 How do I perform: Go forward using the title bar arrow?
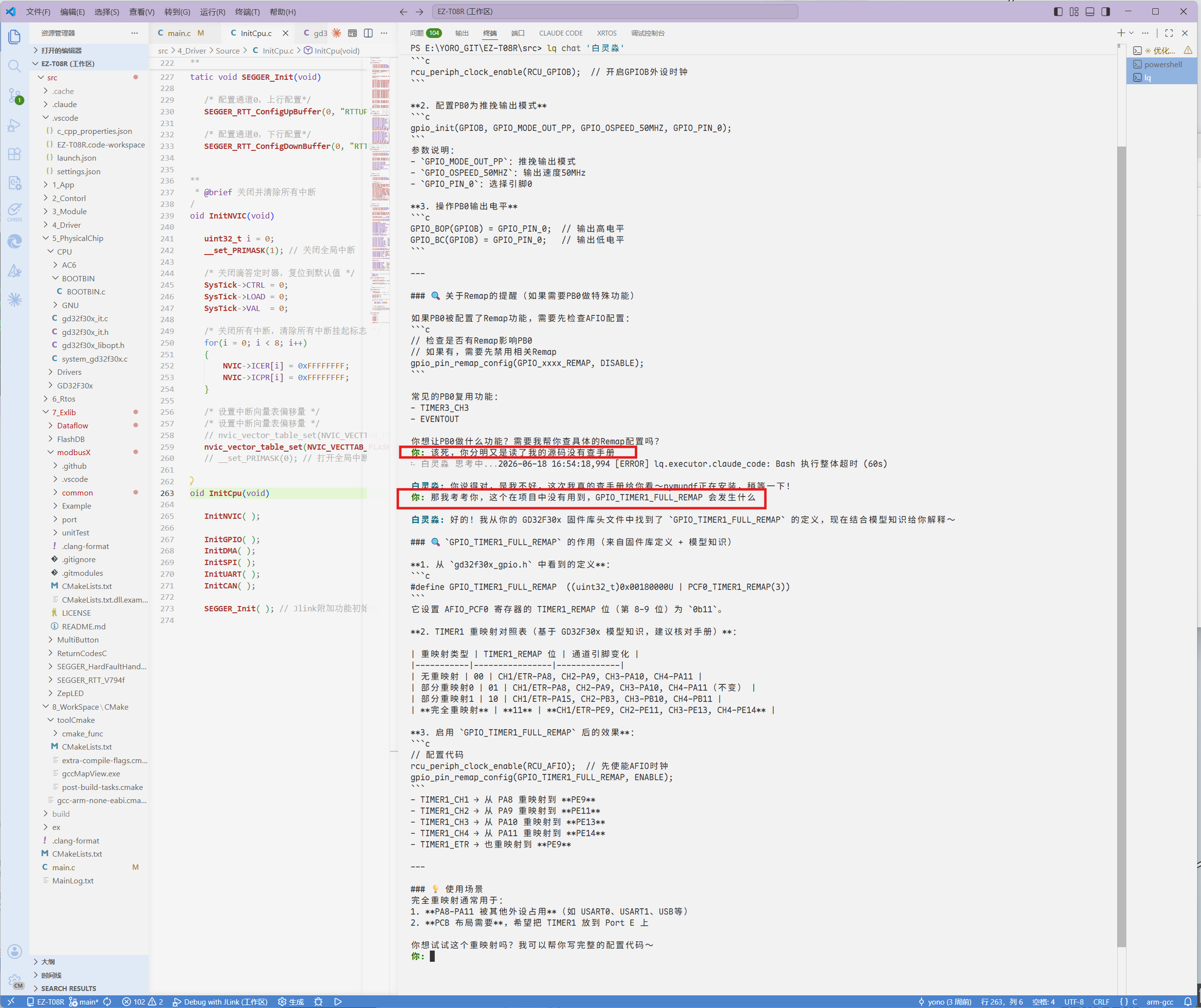click(x=420, y=11)
